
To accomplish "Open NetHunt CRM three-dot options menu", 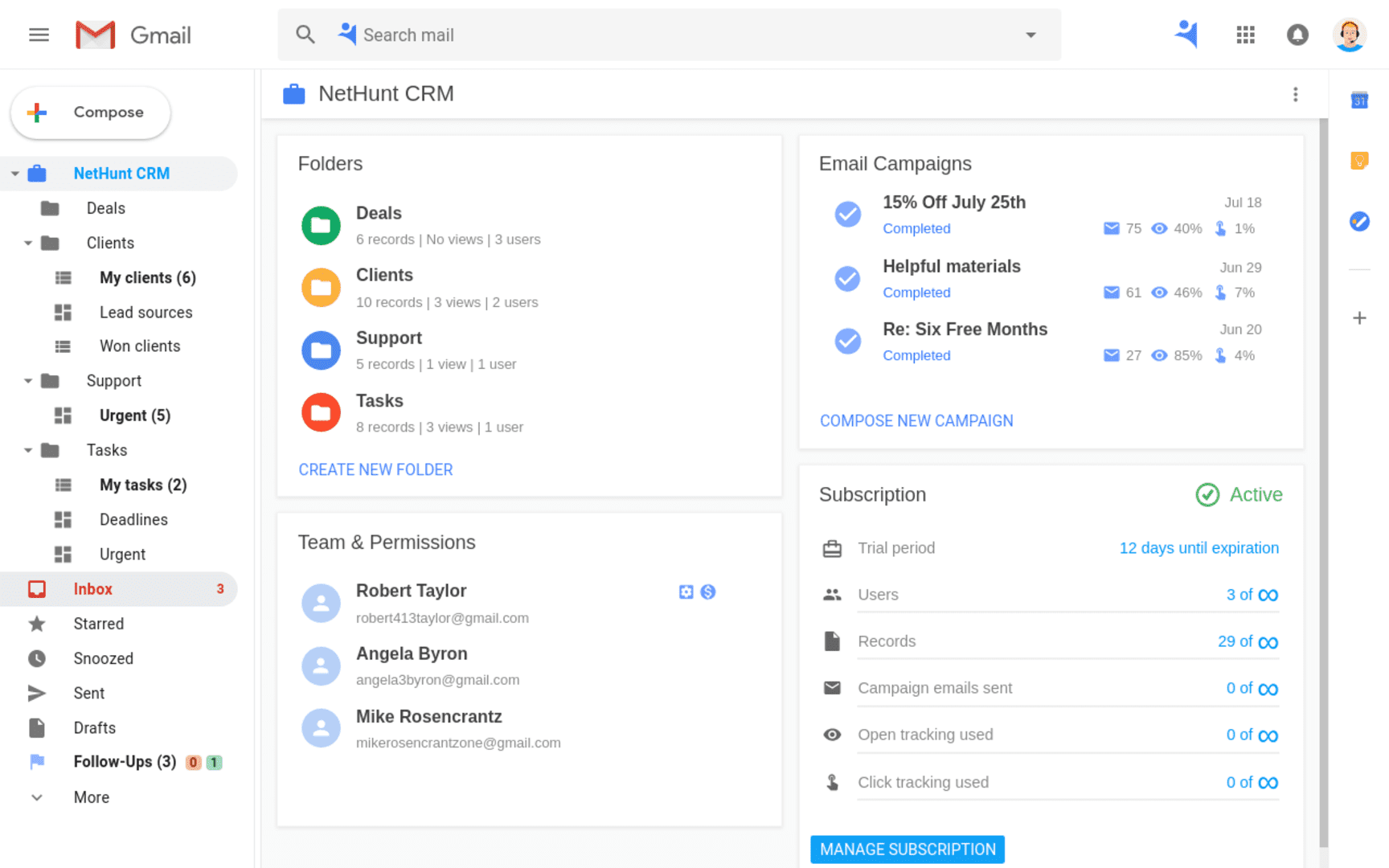I will tap(1295, 94).
